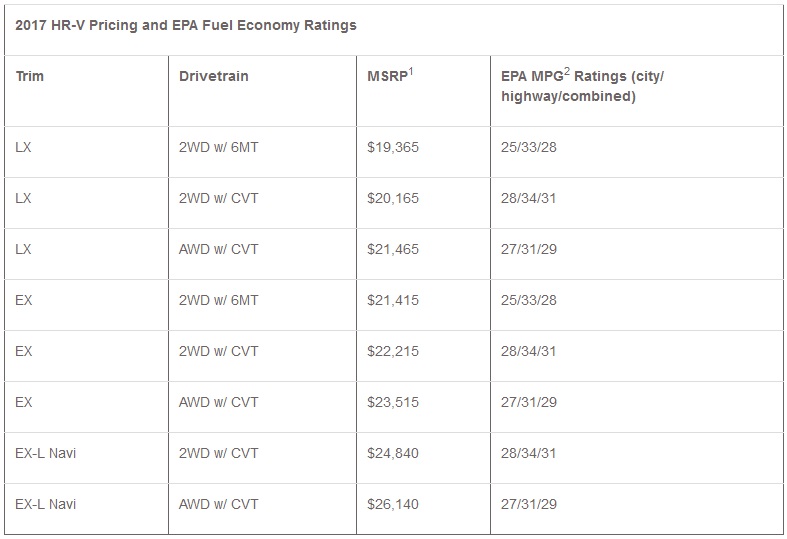Viewport: 787px width, 539px height.
Task: Click the EPA MPG Ratings header
Action: coord(582,86)
